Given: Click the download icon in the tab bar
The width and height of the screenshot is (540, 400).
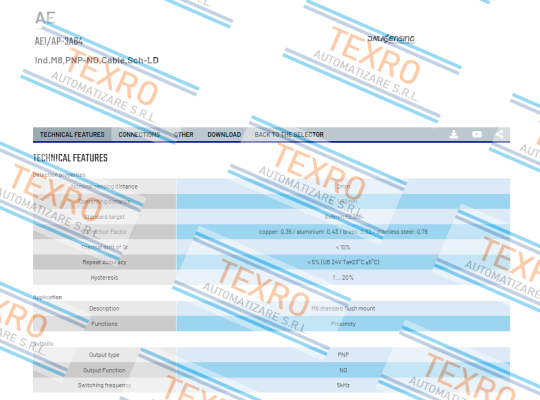Looking at the screenshot, I should pyautogui.click(x=454, y=134).
